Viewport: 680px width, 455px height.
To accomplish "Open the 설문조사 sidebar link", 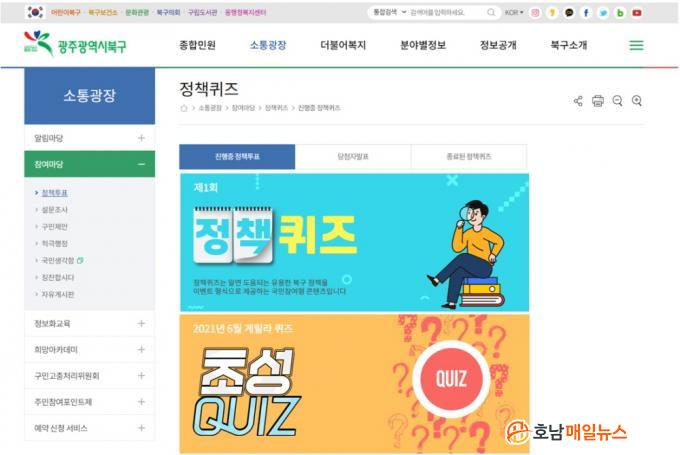I will coord(55,210).
